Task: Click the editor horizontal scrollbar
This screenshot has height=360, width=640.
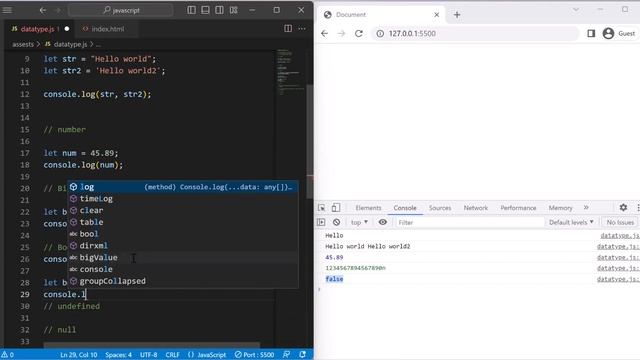Action: pyautogui.click(x=151, y=345)
